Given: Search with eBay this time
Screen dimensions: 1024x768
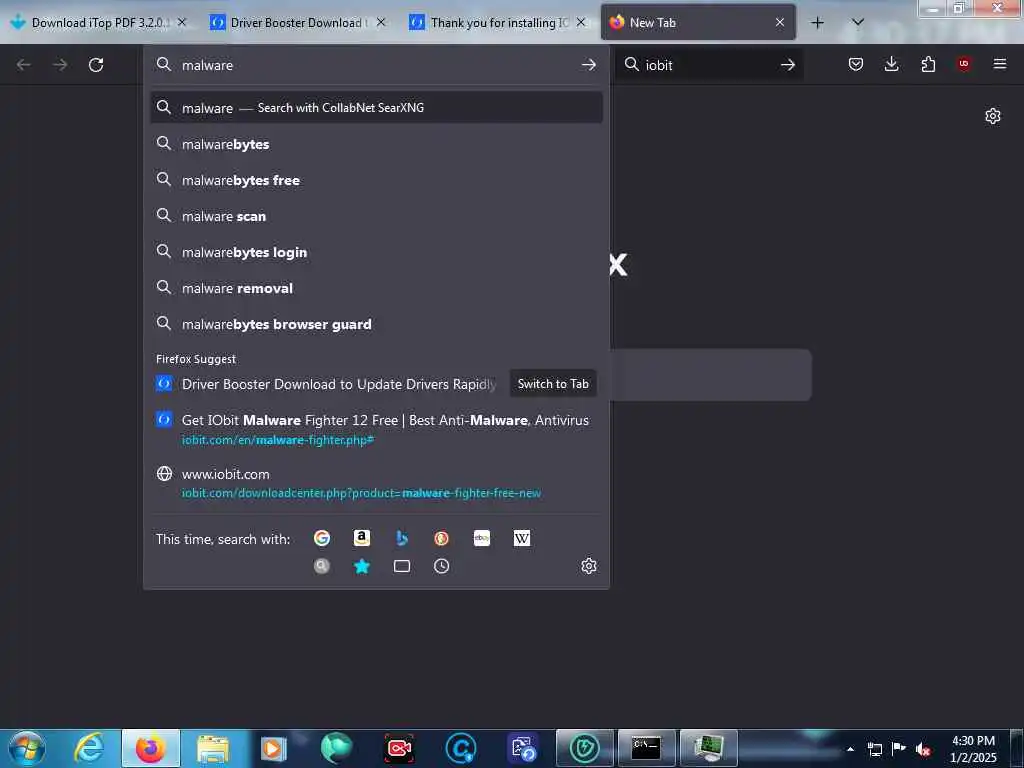Looking at the screenshot, I should [482, 538].
